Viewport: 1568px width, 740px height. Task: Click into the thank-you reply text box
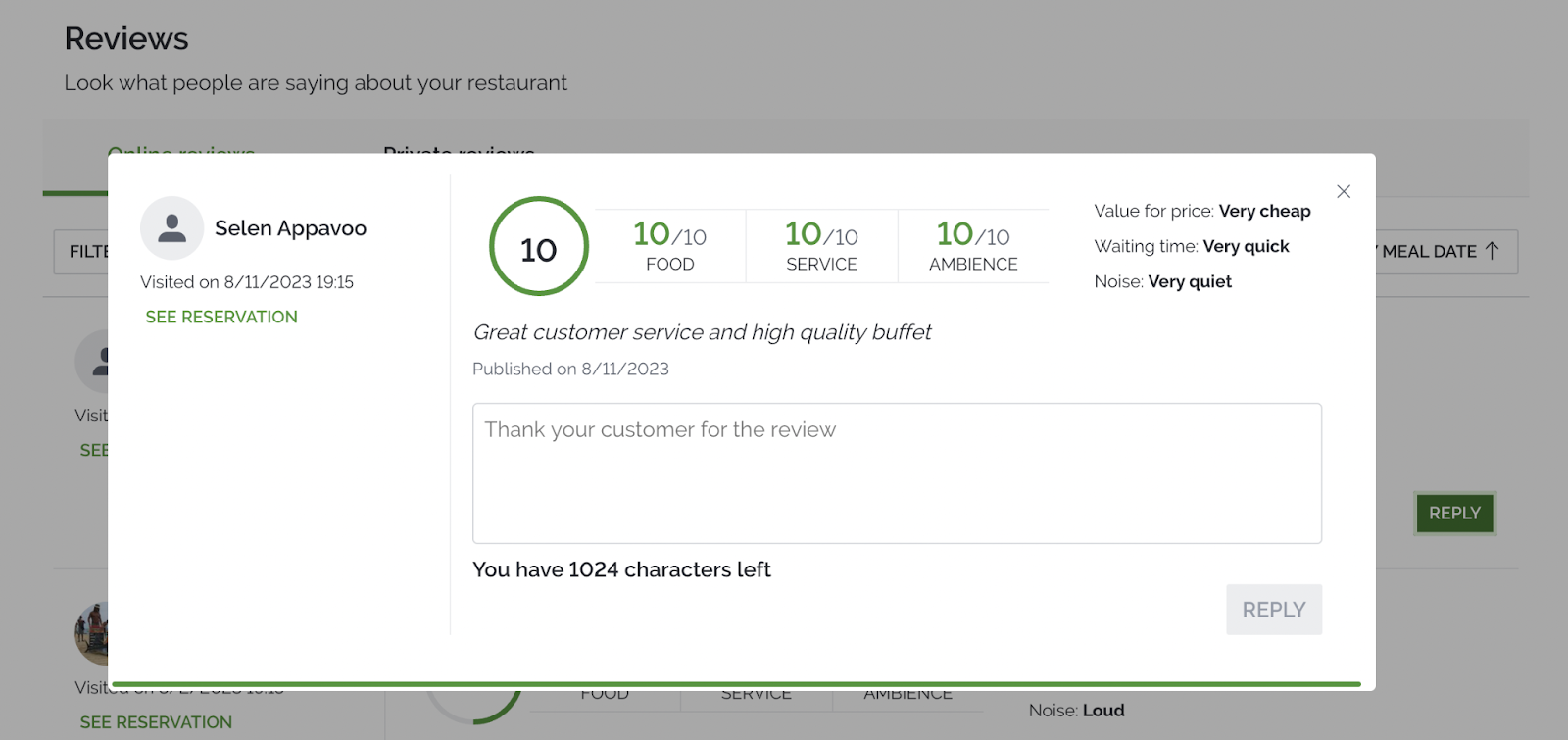point(897,472)
